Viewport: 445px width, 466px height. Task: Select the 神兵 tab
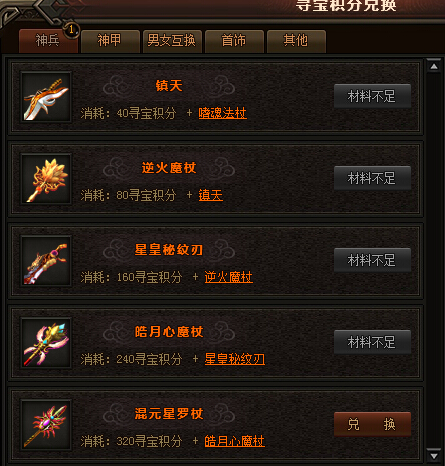(x=48, y=41)
